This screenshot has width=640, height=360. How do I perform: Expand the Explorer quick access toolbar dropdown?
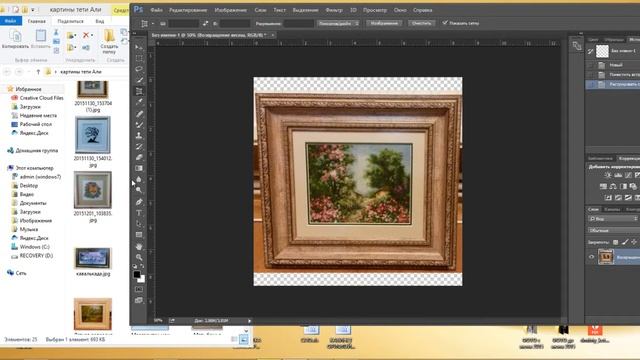(33, 9)
